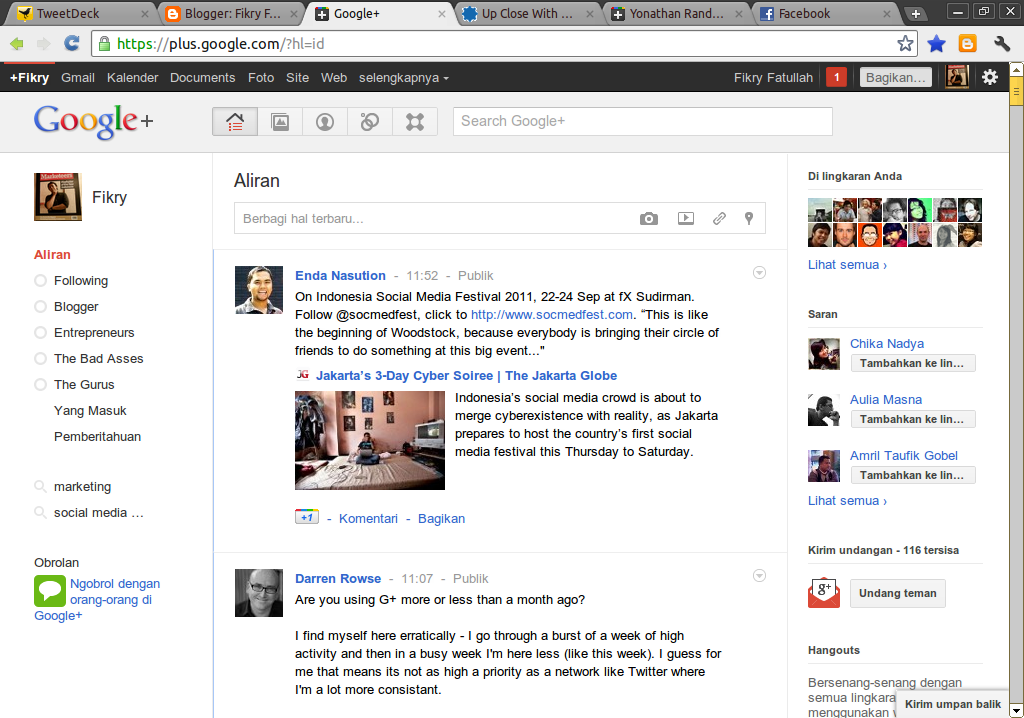Add Aulia Masna to circles
Image resolution: width=1024 pixels, height=718 pixels.
[x=912, y=419]
